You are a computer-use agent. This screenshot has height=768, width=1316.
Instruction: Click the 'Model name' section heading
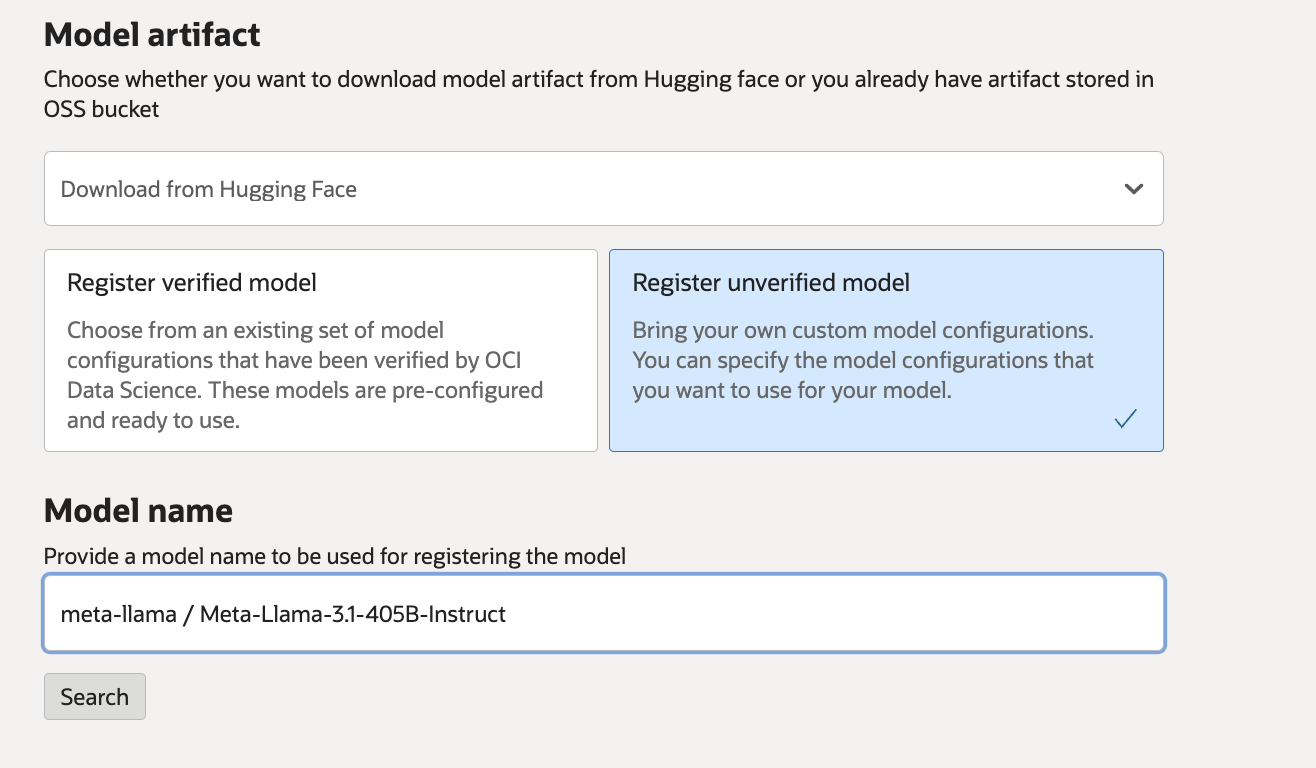pyautogui.click(x=137, y=510)
